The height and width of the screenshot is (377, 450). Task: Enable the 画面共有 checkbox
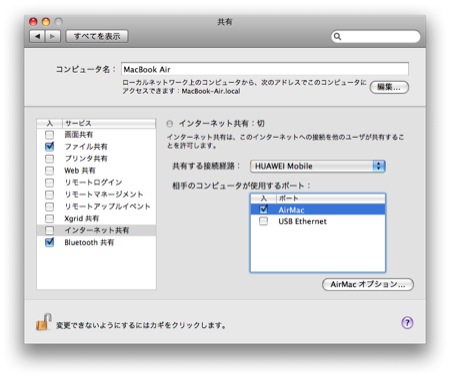(x=49, y=135)
